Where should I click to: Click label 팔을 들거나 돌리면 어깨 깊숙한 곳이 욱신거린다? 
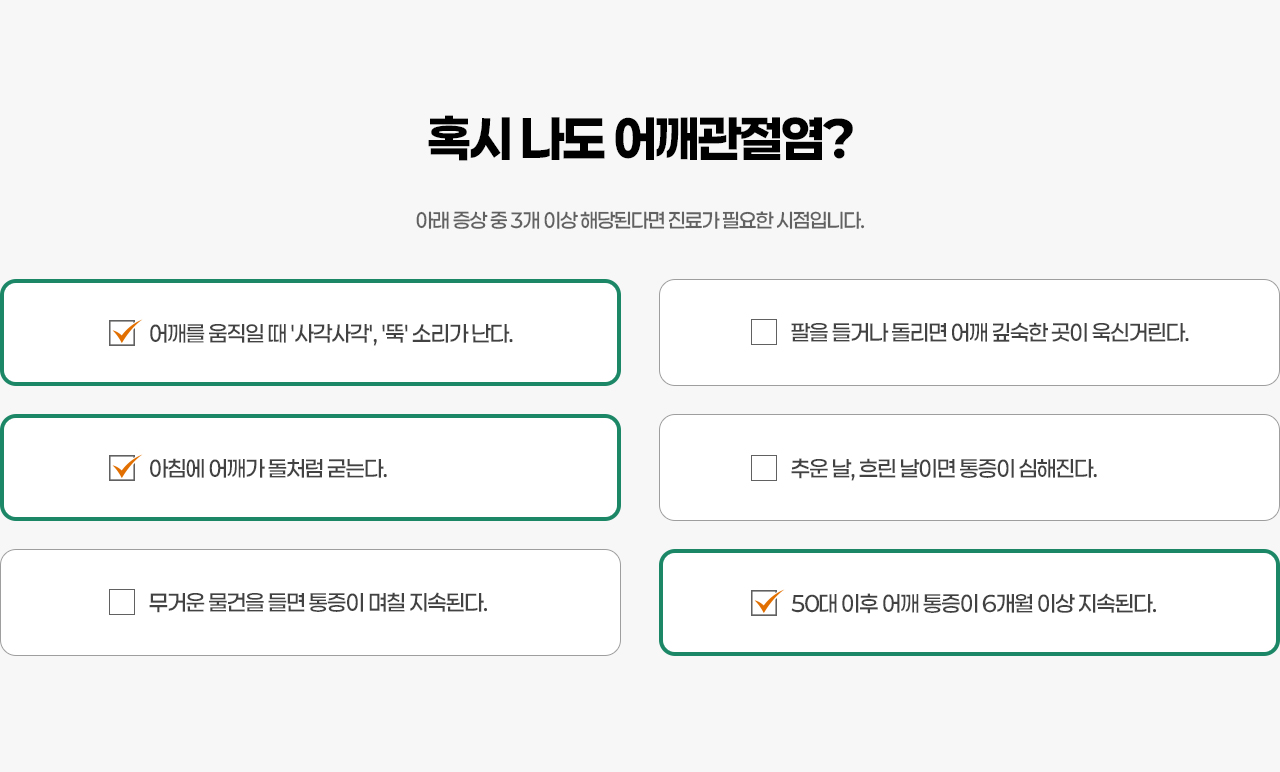click(990, 333)
